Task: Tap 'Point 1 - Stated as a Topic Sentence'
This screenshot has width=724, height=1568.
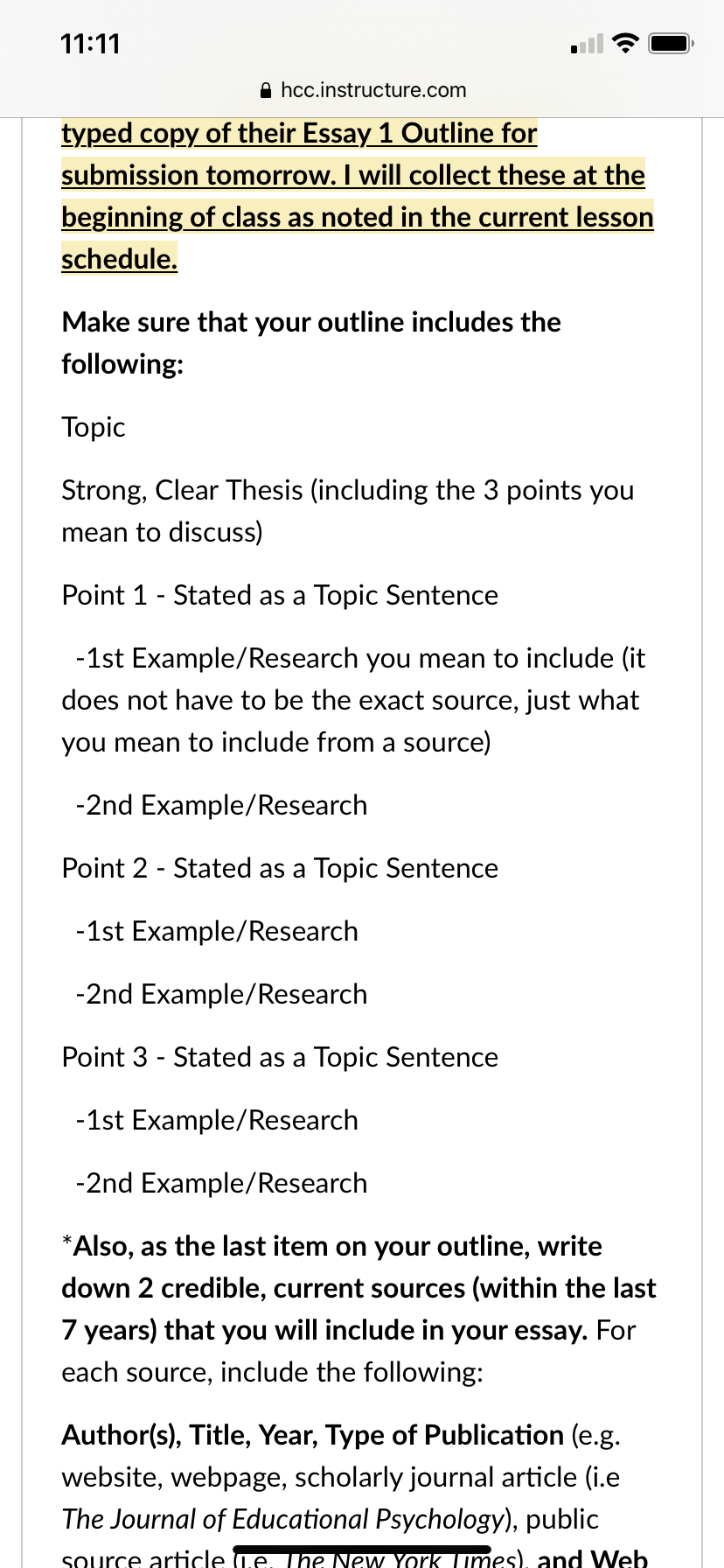Action: click(280, 595)
